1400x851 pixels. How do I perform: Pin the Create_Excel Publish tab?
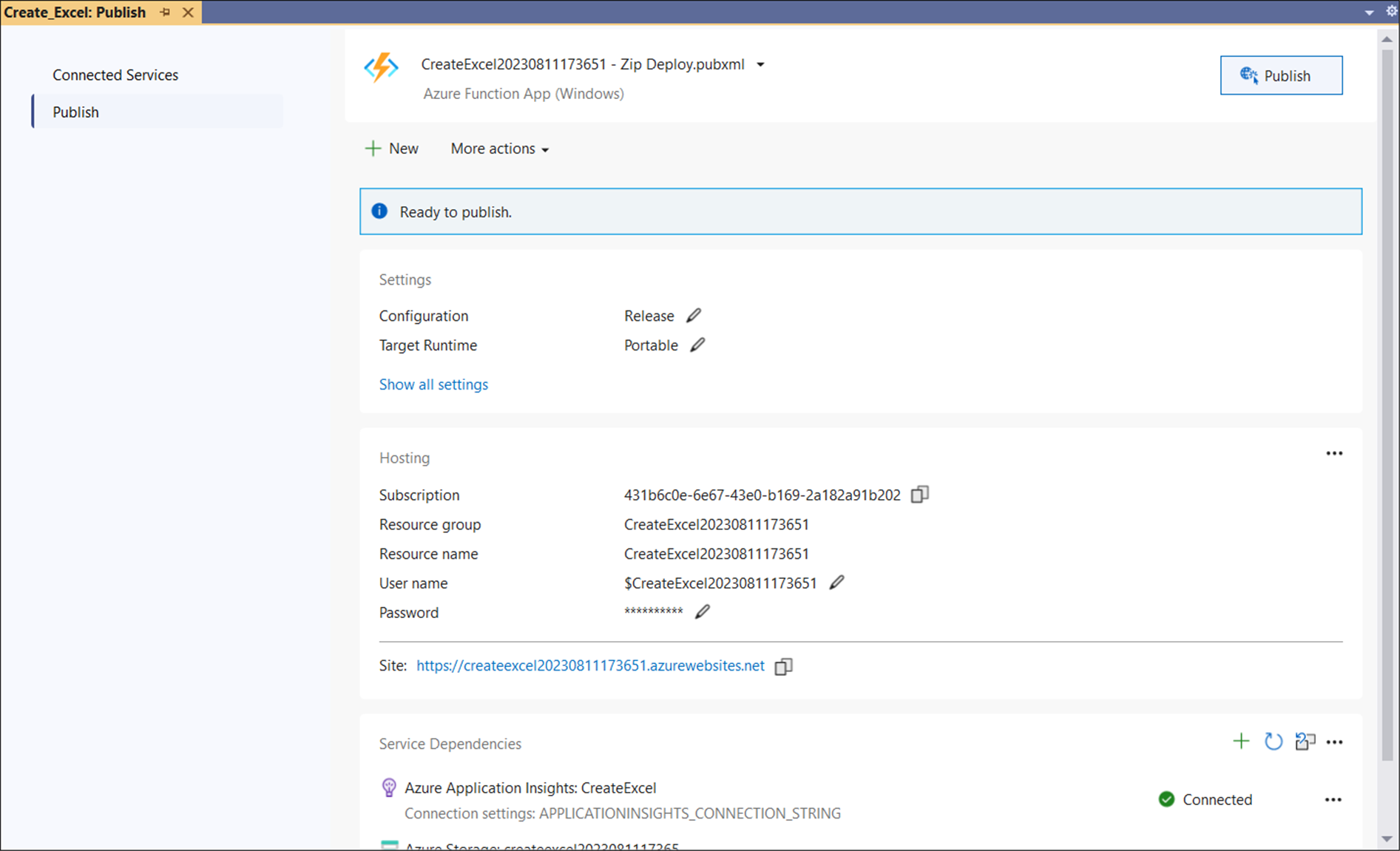[165, 13]
